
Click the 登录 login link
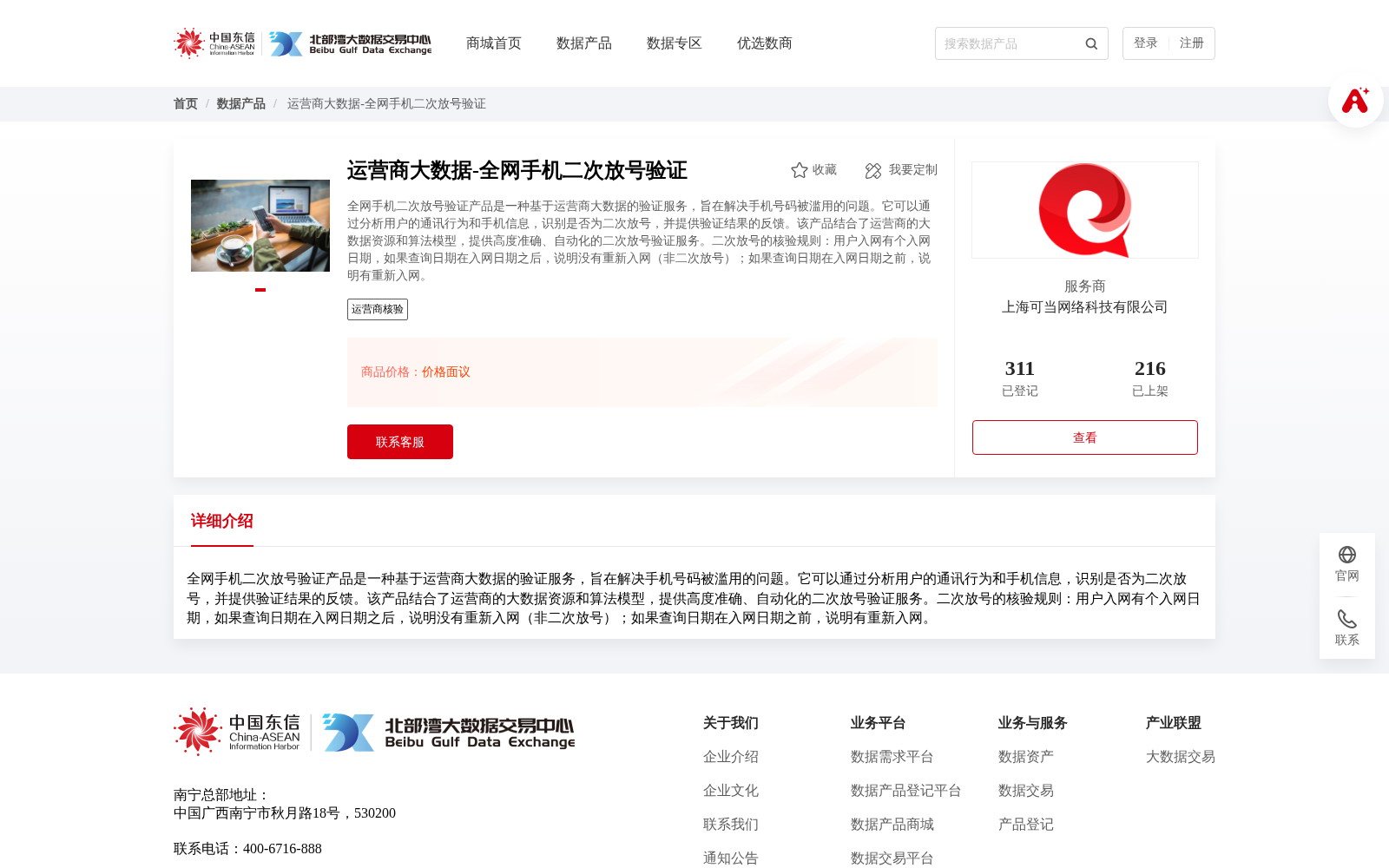click(x=1146, y=43)
